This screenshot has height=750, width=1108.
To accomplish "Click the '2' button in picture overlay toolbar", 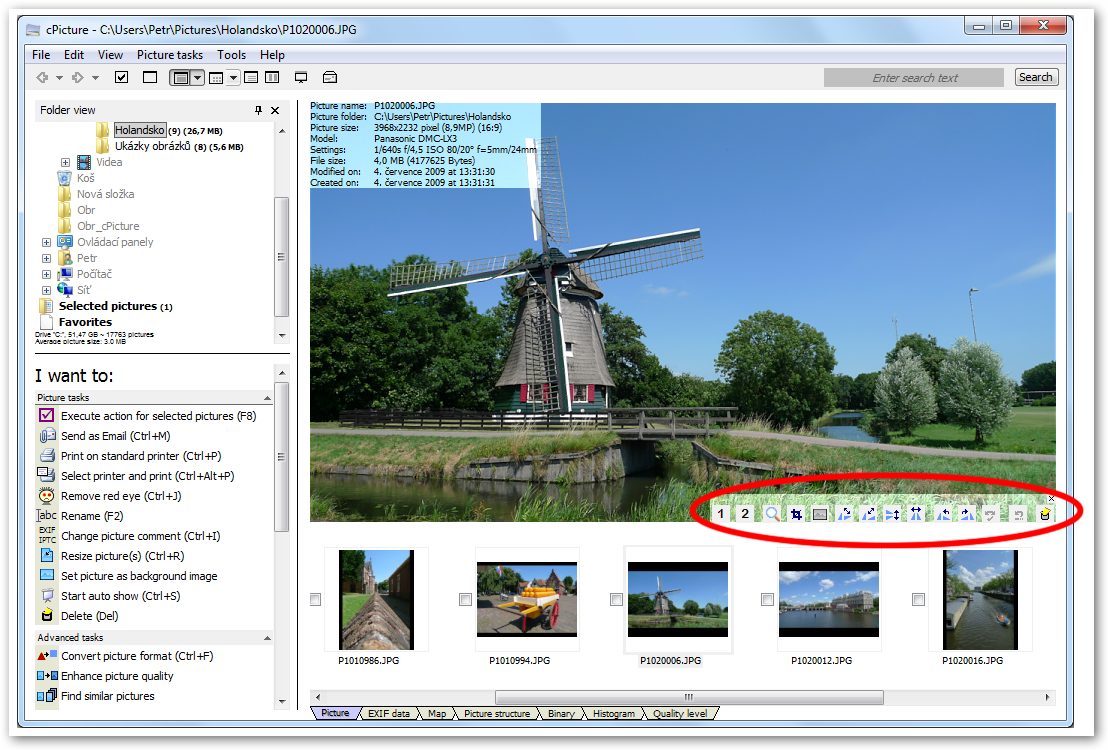I will (745, 514).
